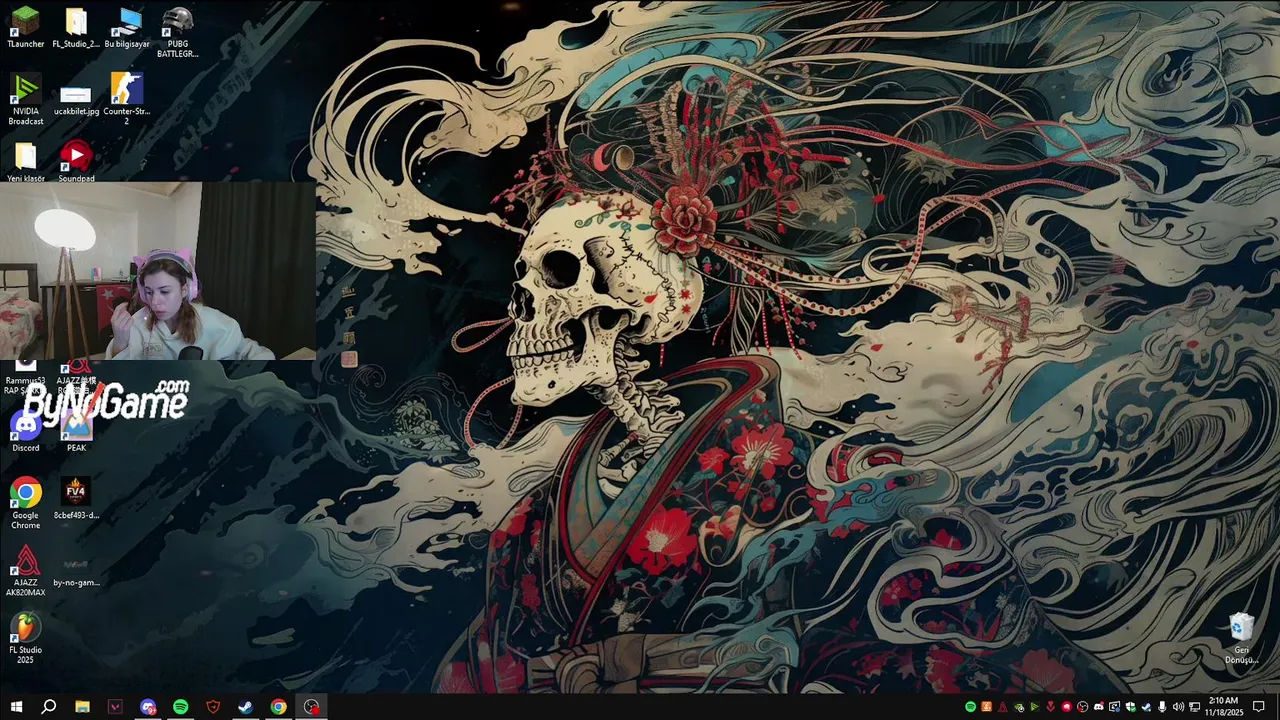Click the microphone tray icon
Viewport: 1280px width, 720px height.
1162,707
